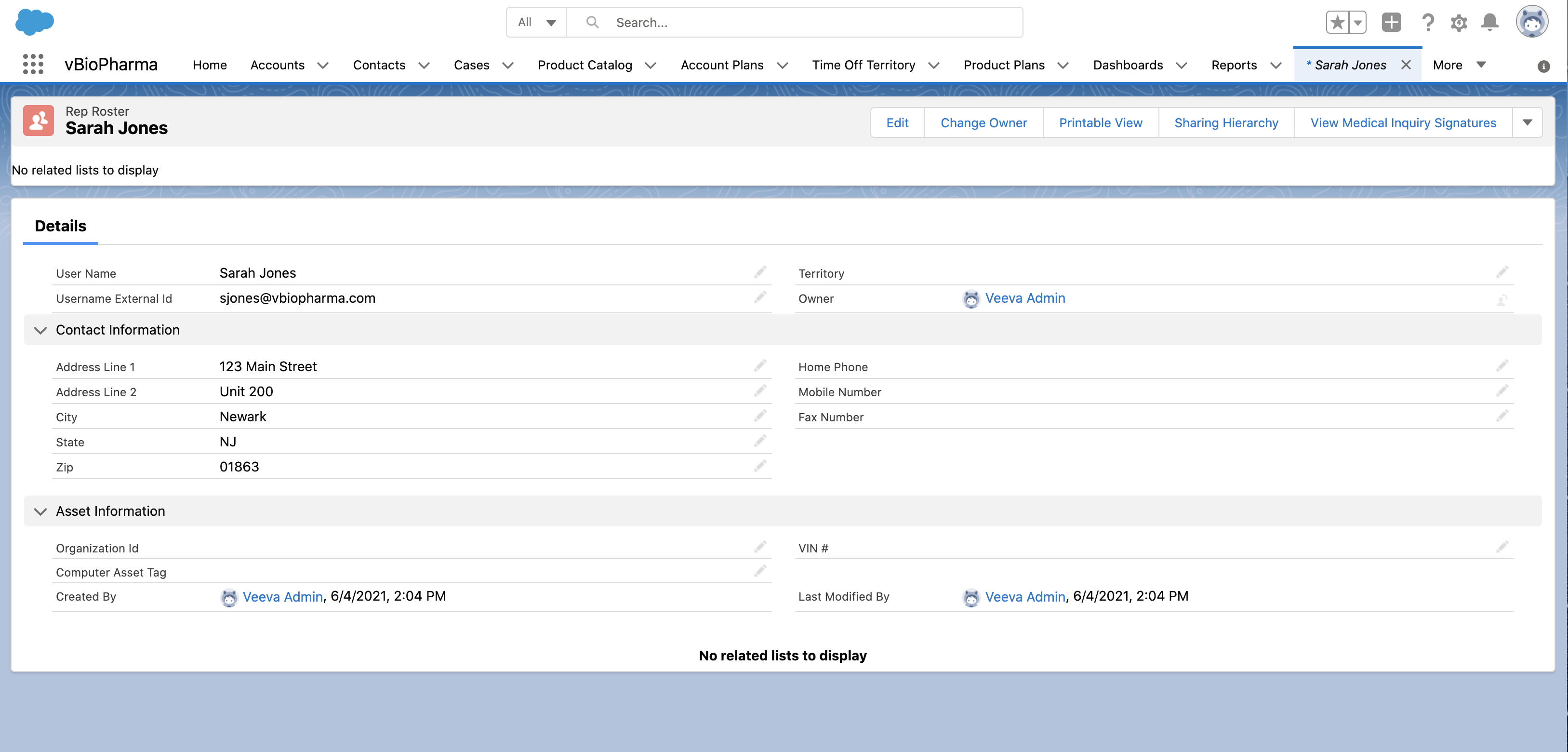Open the user profile avatar

[x=1531, y=23]
